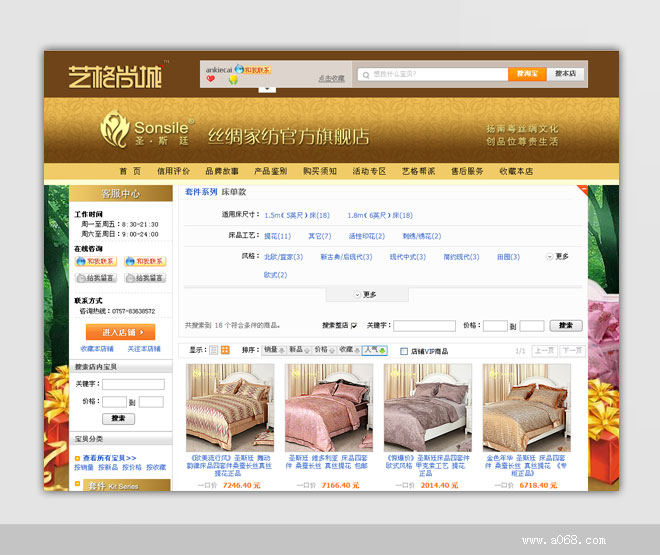Click the second 和我联系 Wangwang chat button
Image resolution: width=660 pixels, height=555 pixels.
pyautogui.click(x=145, y=261)
